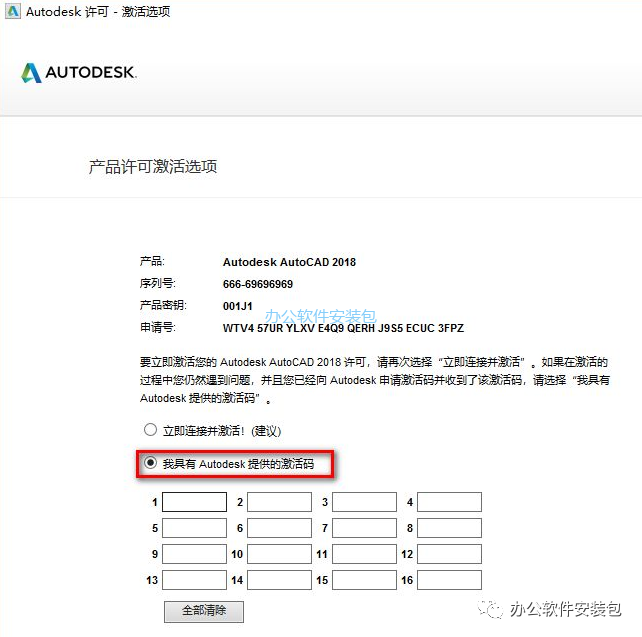
Task: Click activation code field 7
Action: point(364,528)
